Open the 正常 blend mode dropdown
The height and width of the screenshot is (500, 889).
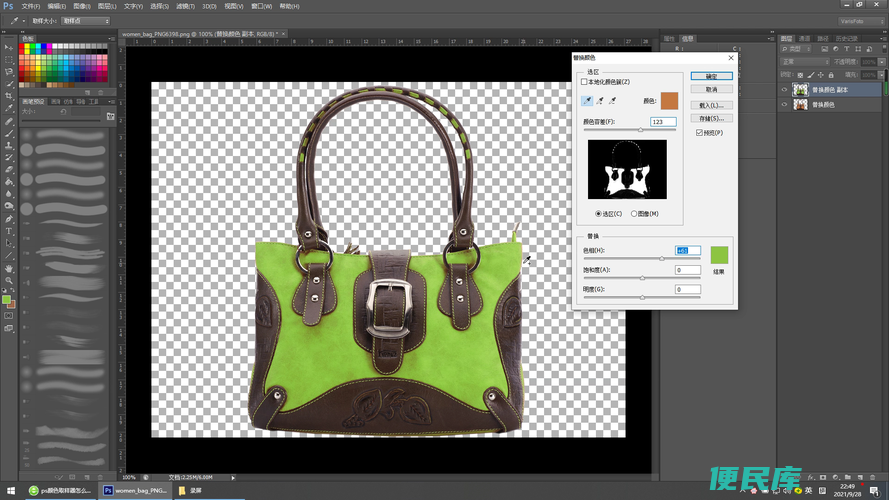tap(803, 61)
